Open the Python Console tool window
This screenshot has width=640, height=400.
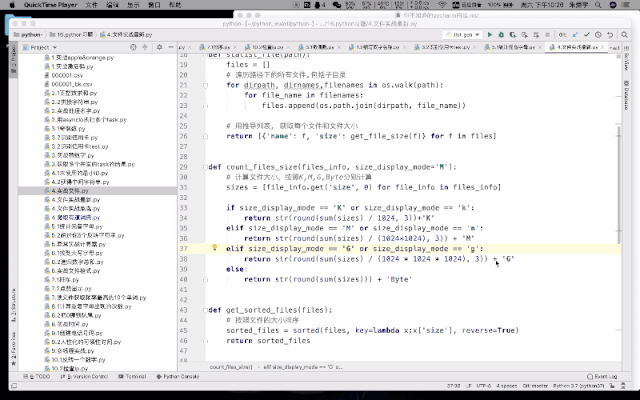tap(178, 376)
